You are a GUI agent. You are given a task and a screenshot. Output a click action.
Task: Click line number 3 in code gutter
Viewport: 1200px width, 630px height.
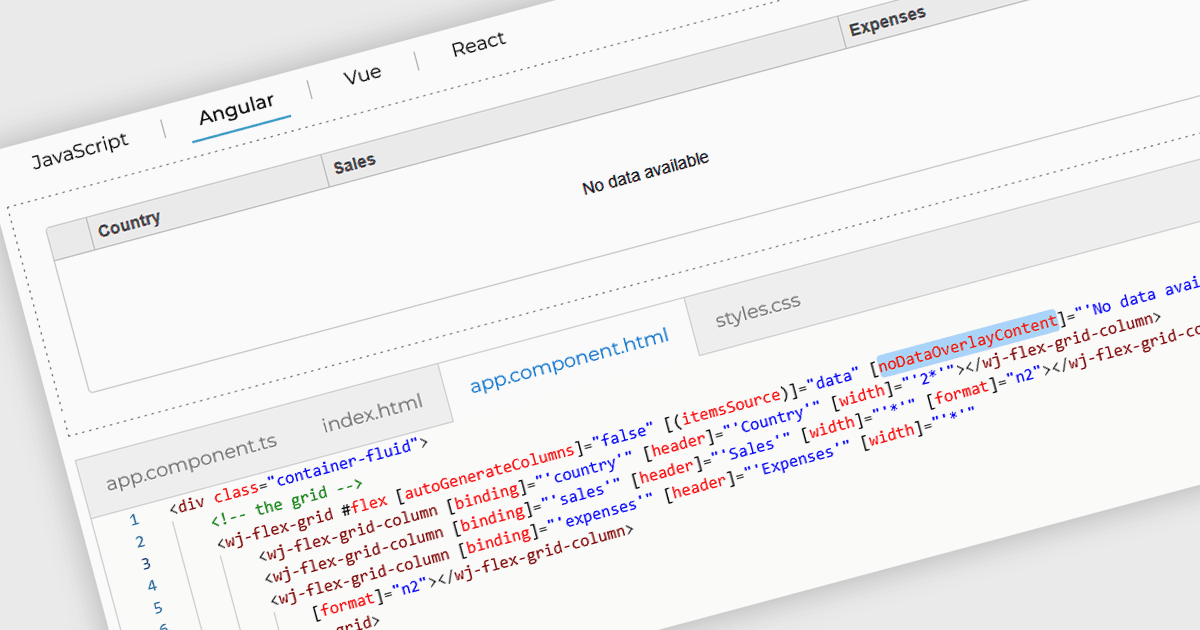tap(146, 564)
